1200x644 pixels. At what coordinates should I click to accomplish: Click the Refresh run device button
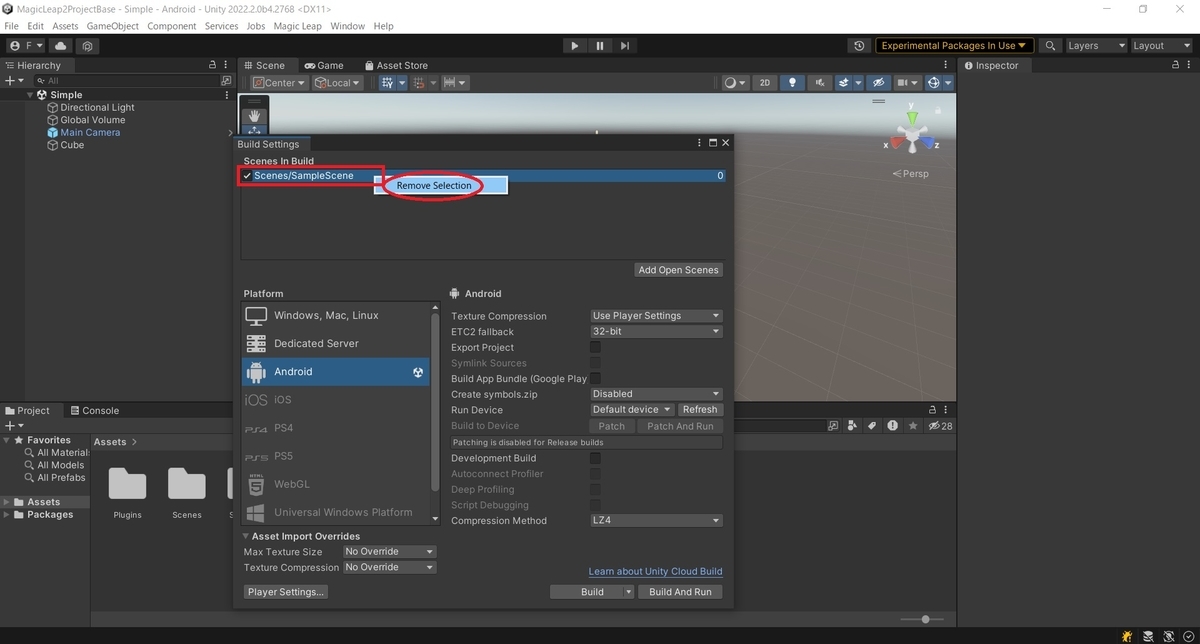[700, 410]
